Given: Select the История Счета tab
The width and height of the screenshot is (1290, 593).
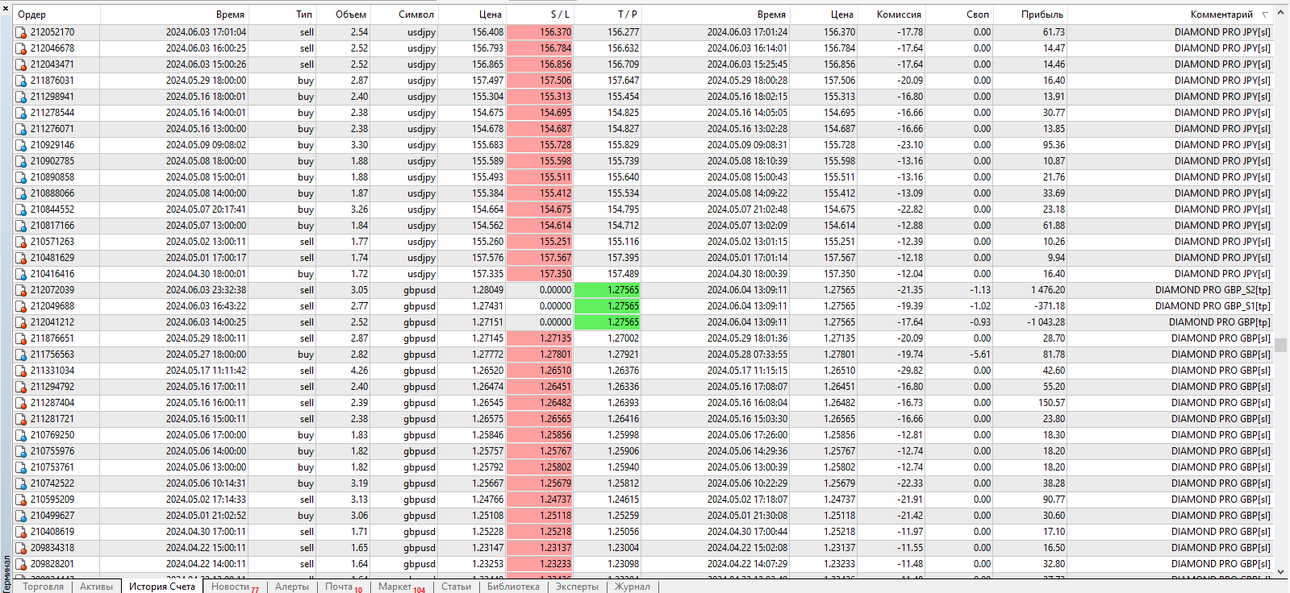Looking at the screenshot, I should coord(162,586).
